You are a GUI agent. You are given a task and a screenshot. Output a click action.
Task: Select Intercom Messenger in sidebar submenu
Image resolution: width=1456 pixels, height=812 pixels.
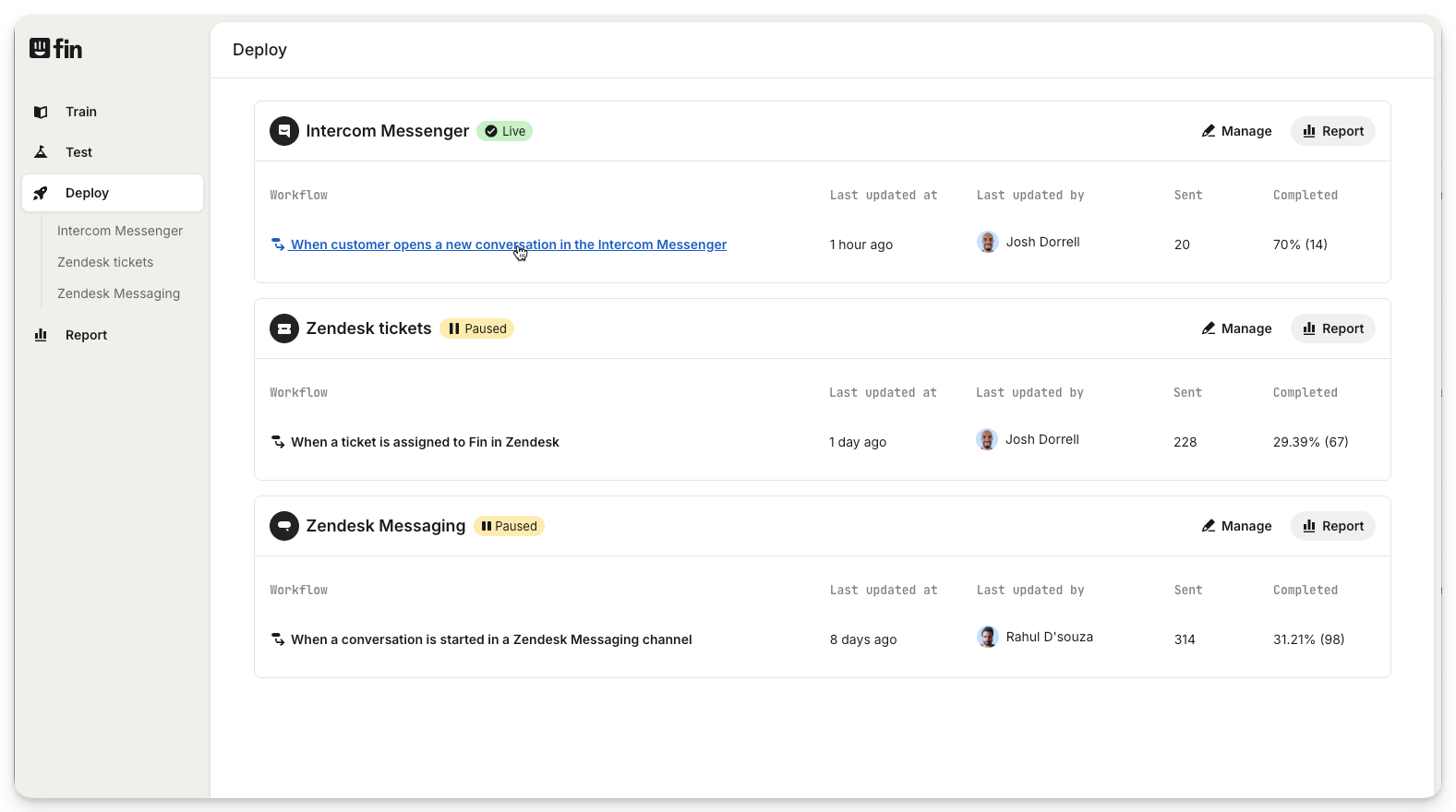(120, 231)
